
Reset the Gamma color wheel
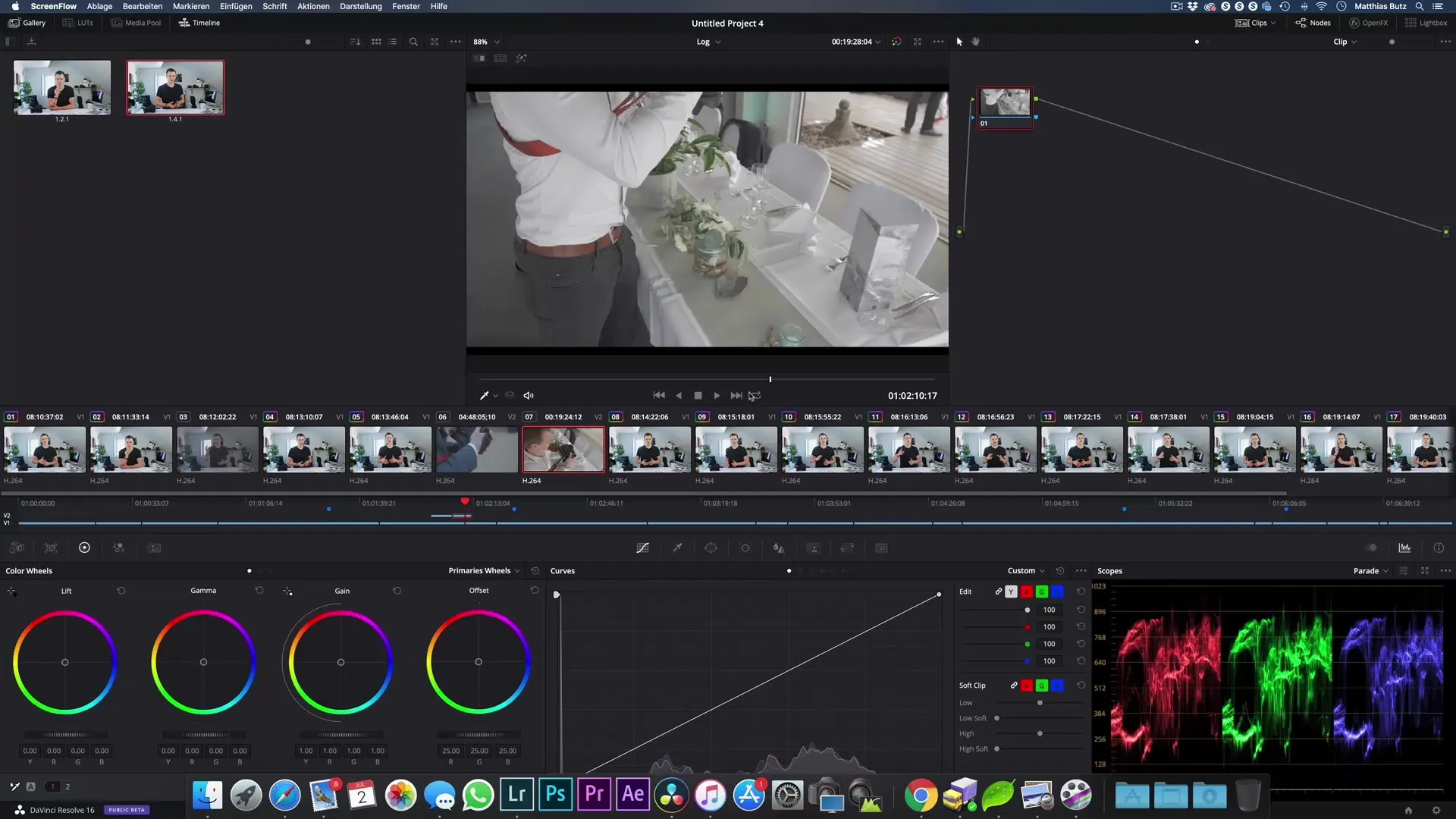coord(259,590)
